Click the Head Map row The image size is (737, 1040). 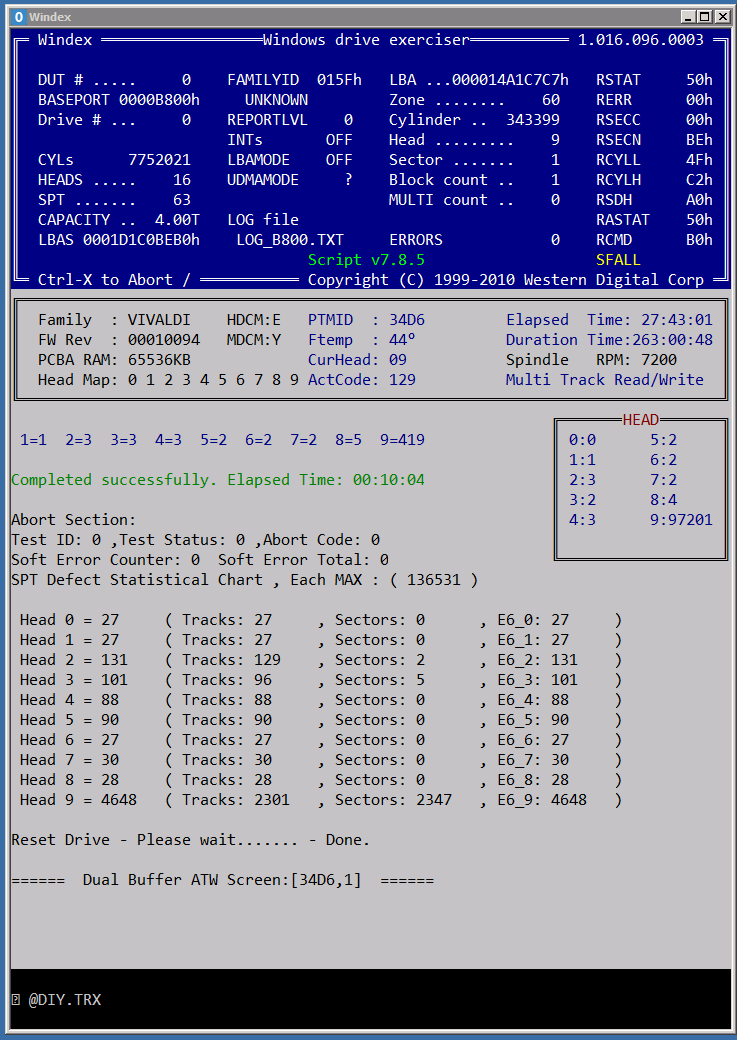point(168,380)
